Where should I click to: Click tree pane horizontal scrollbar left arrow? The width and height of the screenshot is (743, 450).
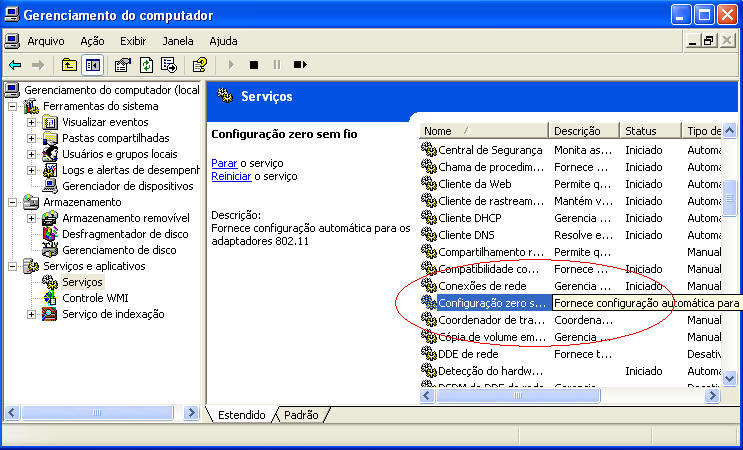(12, 413)
